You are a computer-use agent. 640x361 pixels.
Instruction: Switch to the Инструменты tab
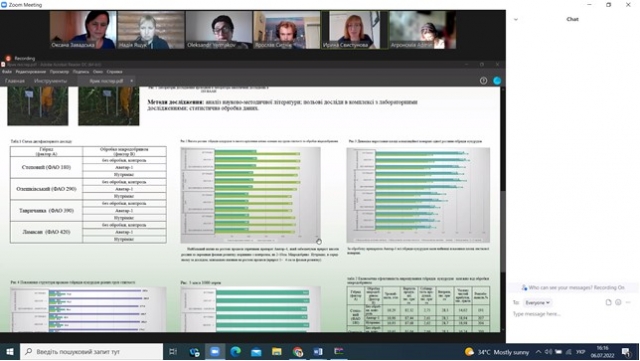tap(50, 81)
